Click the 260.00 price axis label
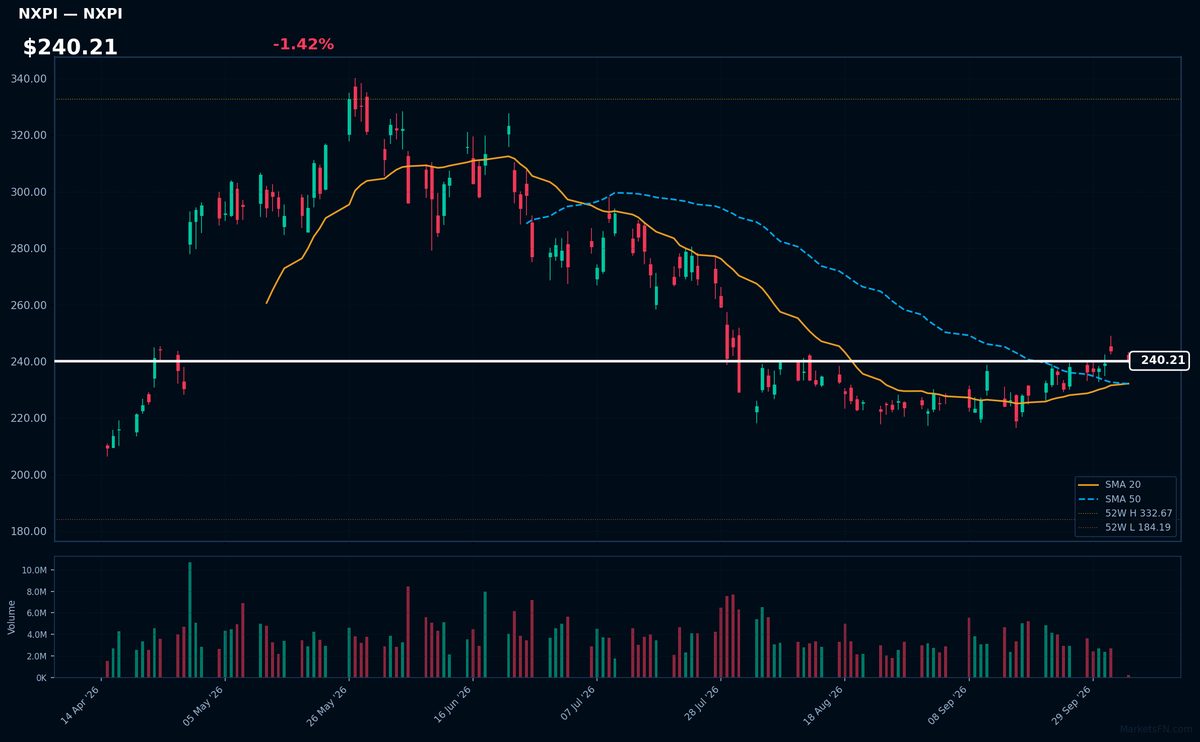Screen dimensions: 1200x742 (29, 305)
